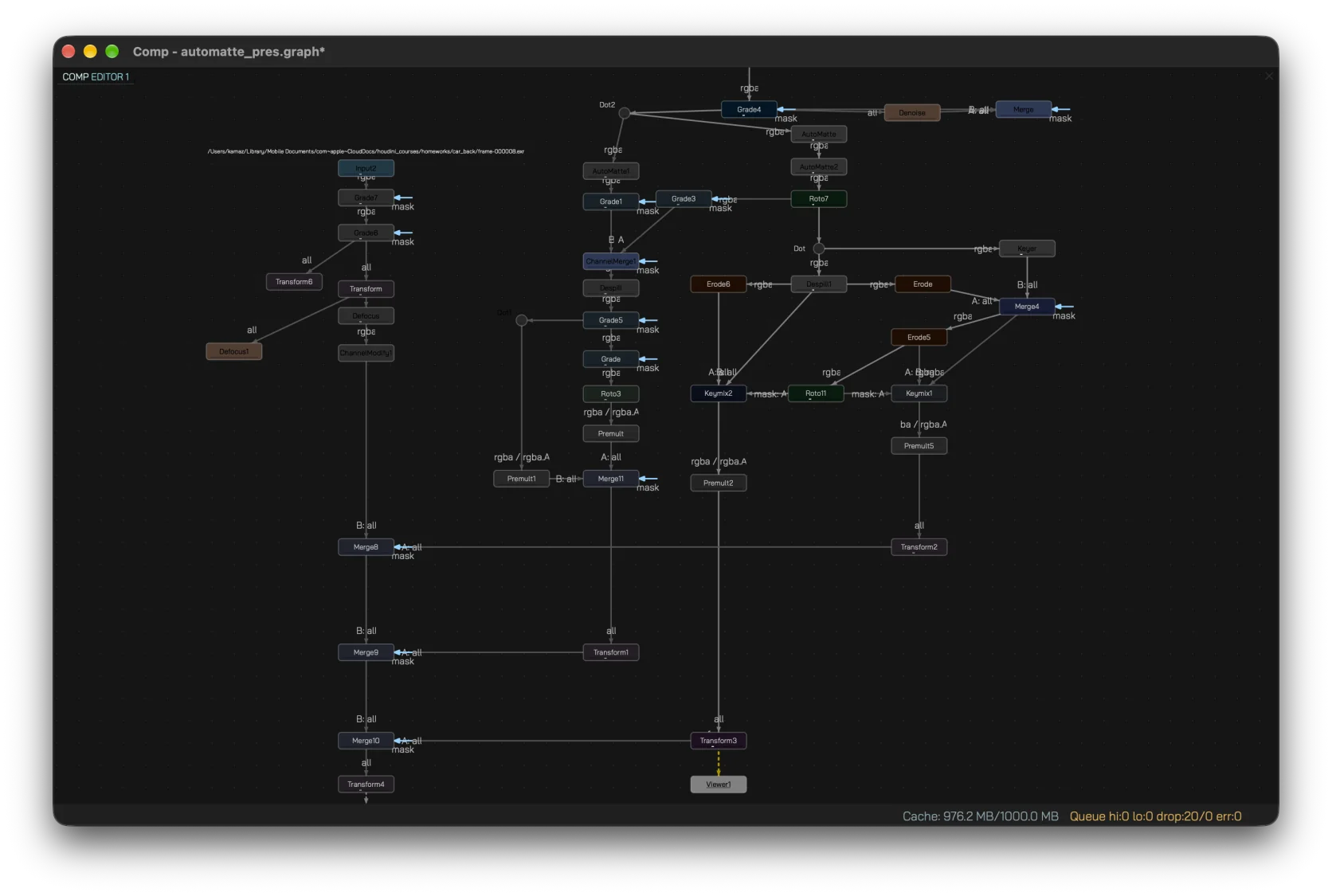Select the ChannelMerge1 node
1332x896 pixels.
coord(611,261)
